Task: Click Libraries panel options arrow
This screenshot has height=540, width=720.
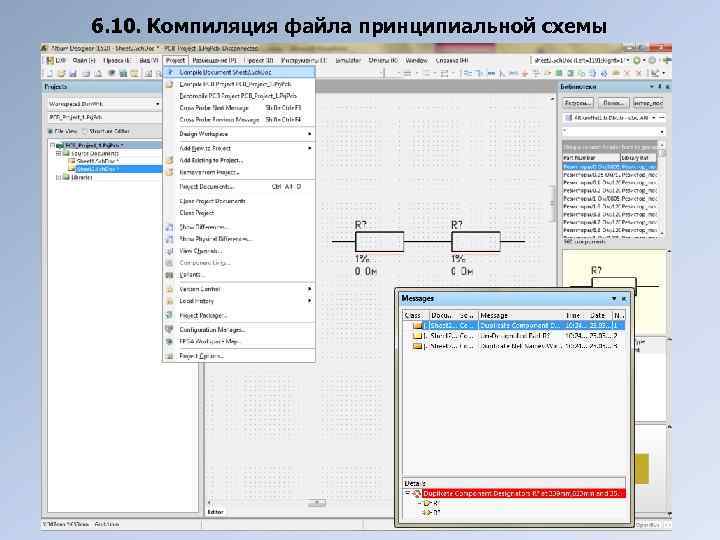Action: coord(652,86)
